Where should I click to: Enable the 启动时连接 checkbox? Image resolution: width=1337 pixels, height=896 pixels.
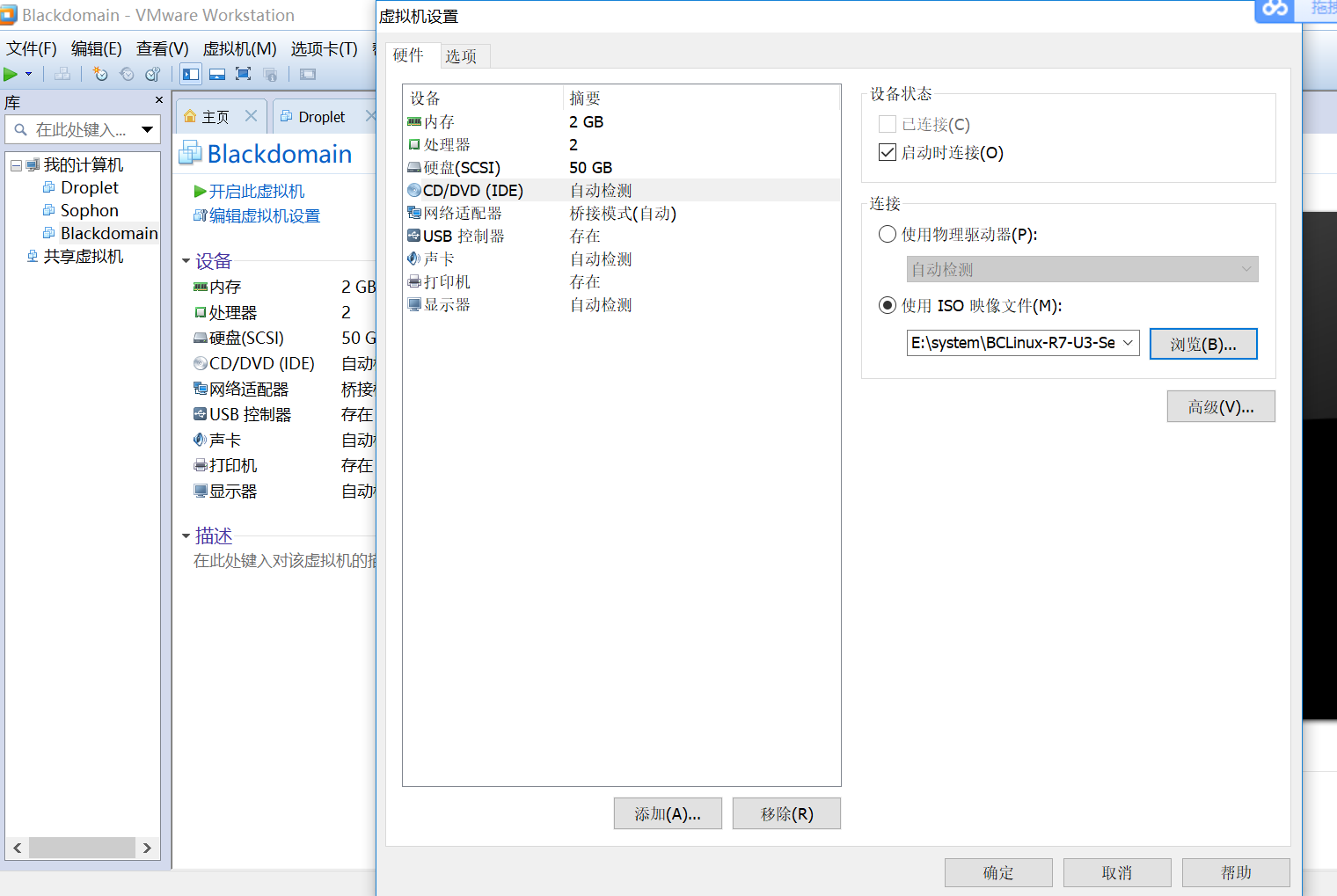[x=887, y=152]
